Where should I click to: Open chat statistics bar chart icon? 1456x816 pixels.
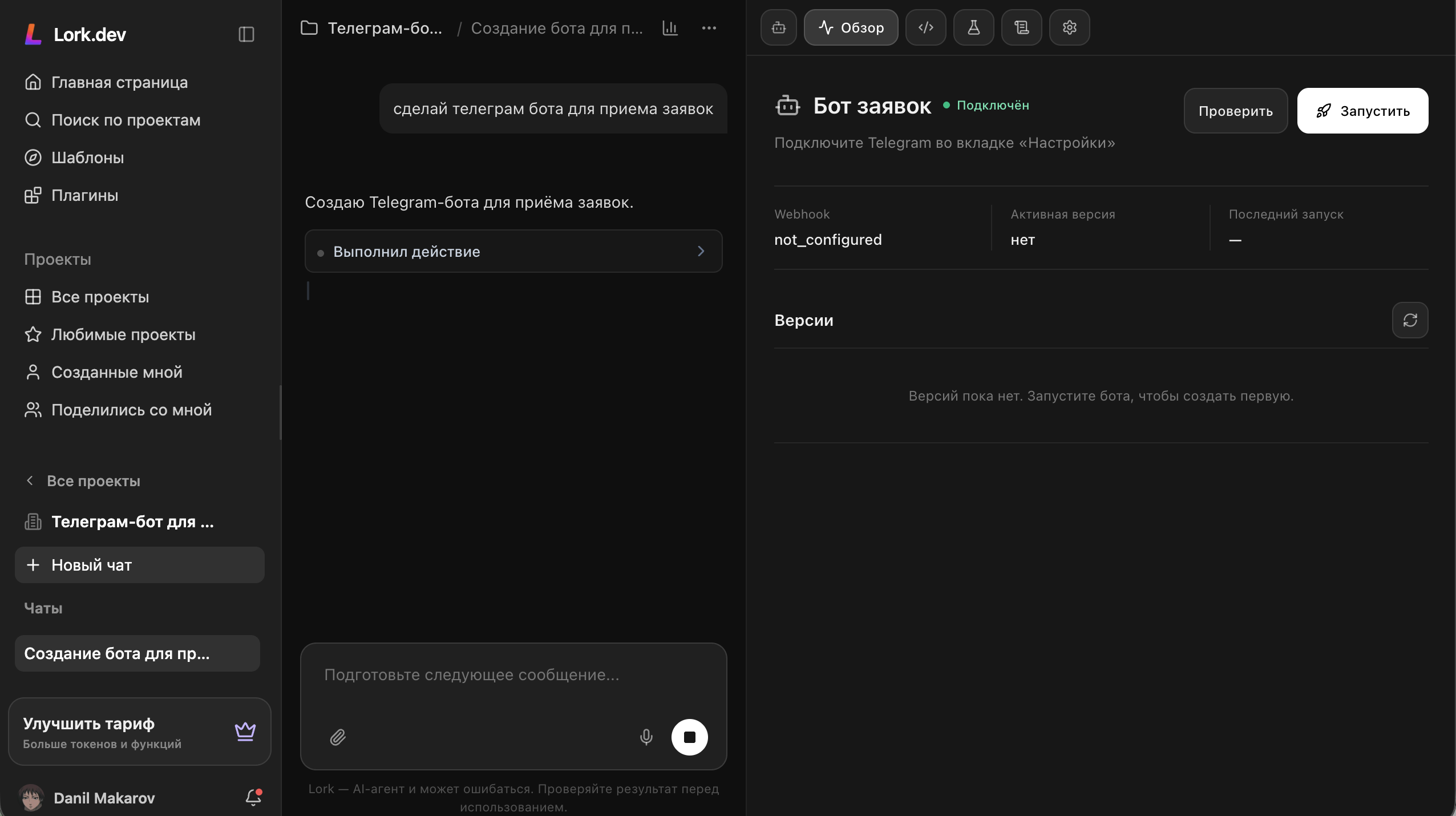coord(670,27)
